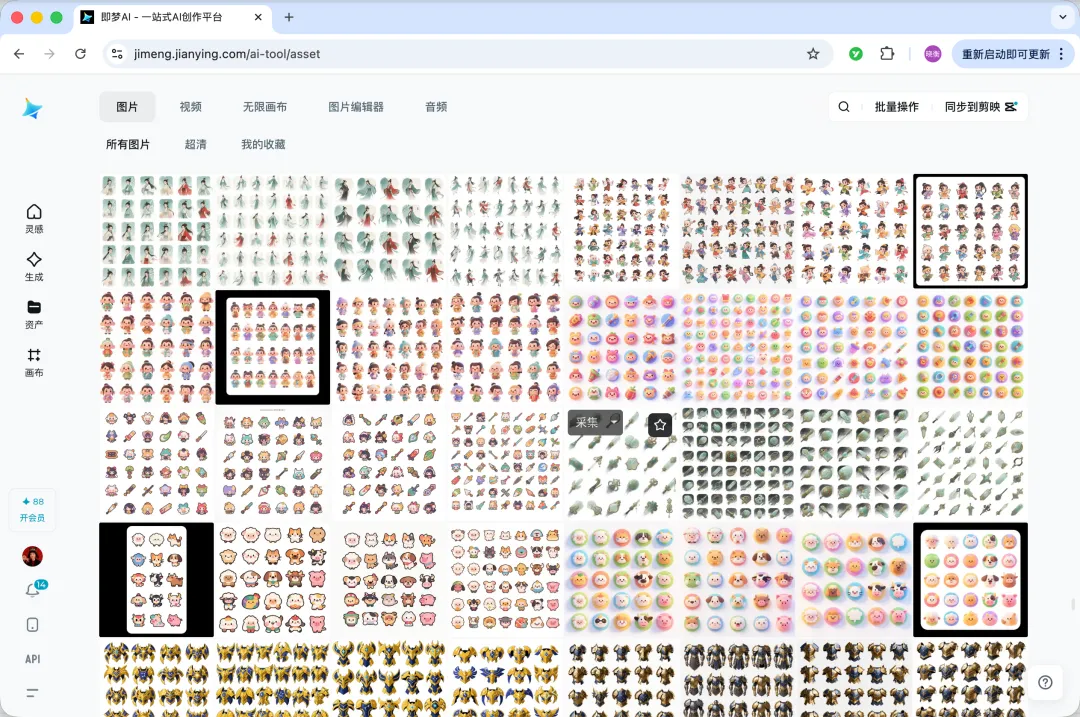This screenshot has width=1080, height=717.
Task: Open a new browser tab with plus
Action: pos(289,17)
